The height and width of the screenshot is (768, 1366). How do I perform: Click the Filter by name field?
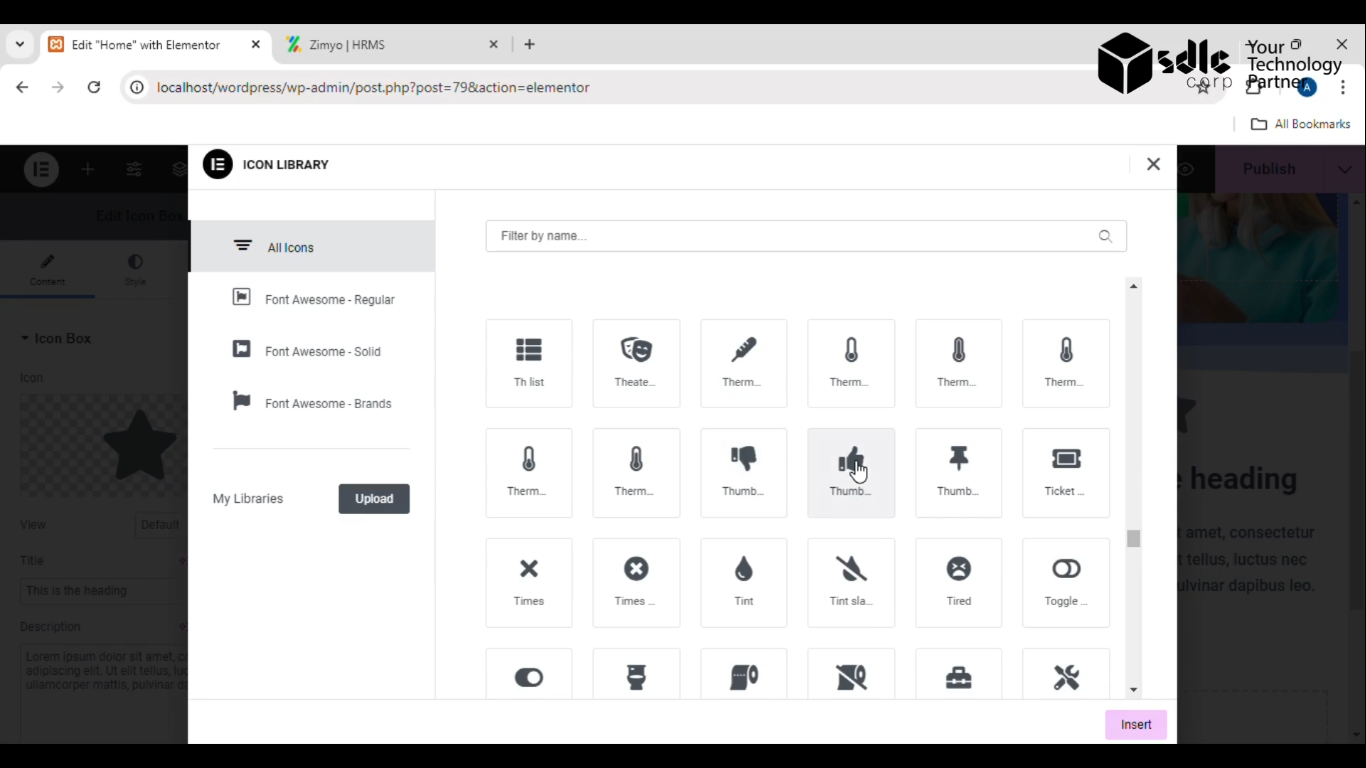(806, 236)
